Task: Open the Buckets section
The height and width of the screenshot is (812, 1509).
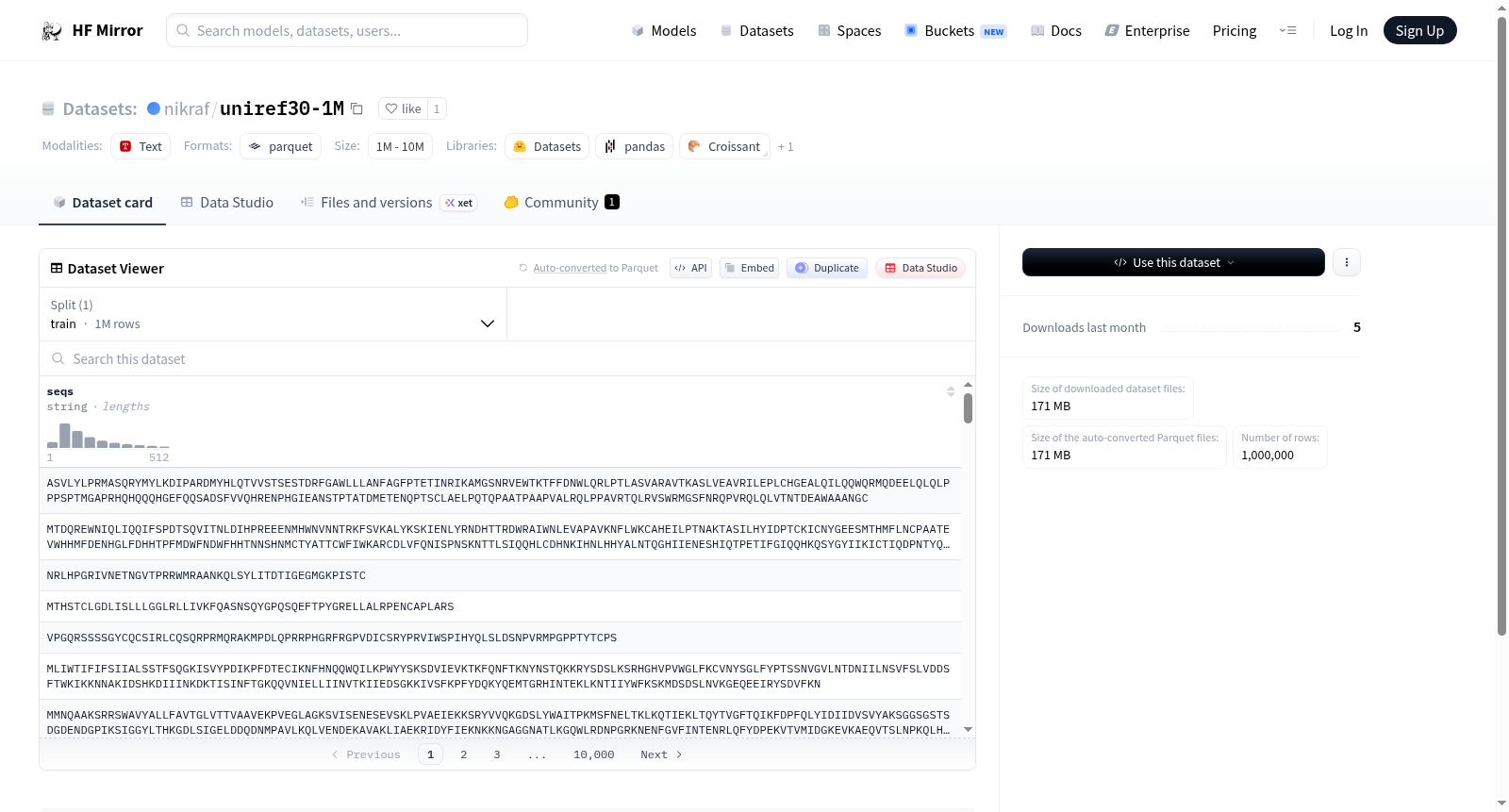Action: pyautogui.click(x=955, y=31)
